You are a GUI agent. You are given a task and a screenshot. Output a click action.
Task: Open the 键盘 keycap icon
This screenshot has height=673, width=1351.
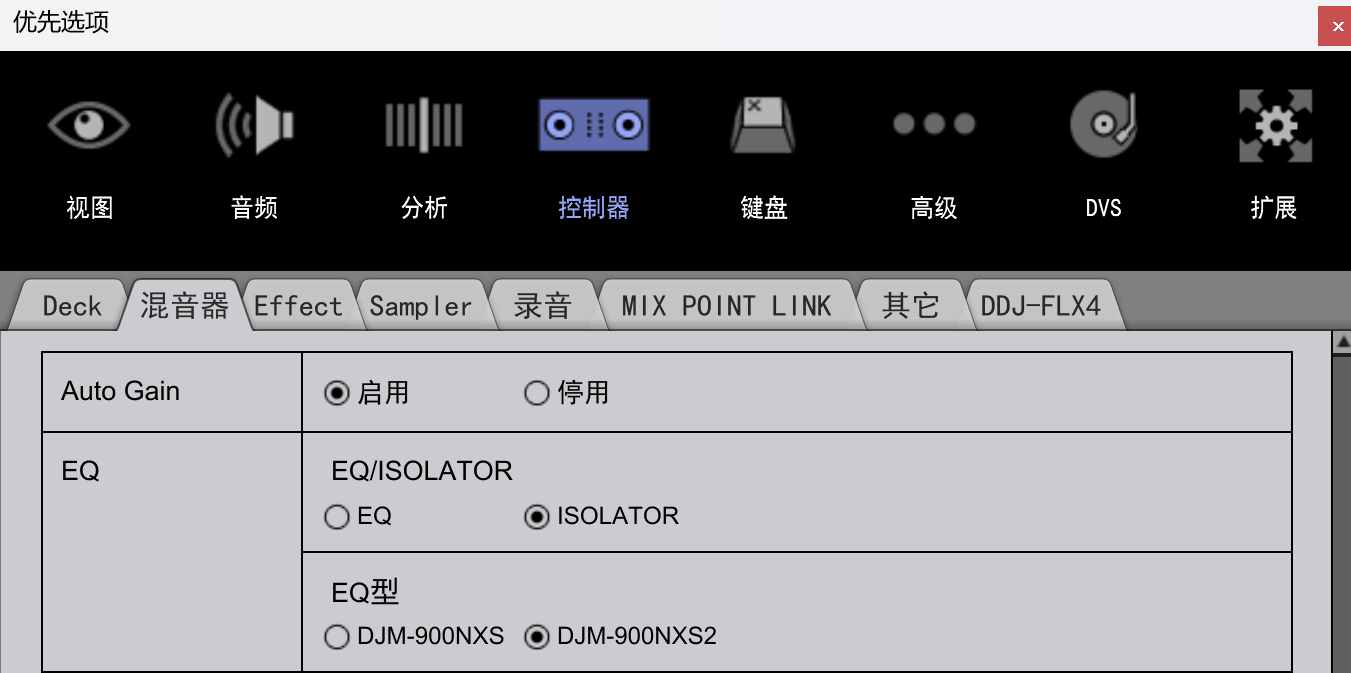(x=763, y=125)
